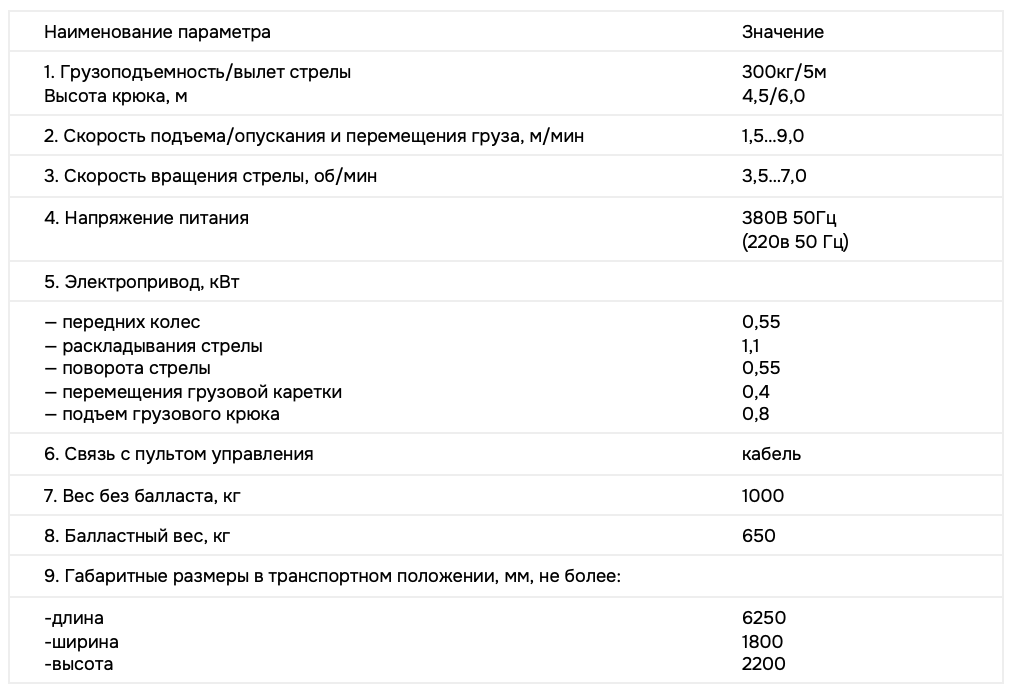Click the '-высота' dimension label
1014x692 pixels.
(79, 664)
